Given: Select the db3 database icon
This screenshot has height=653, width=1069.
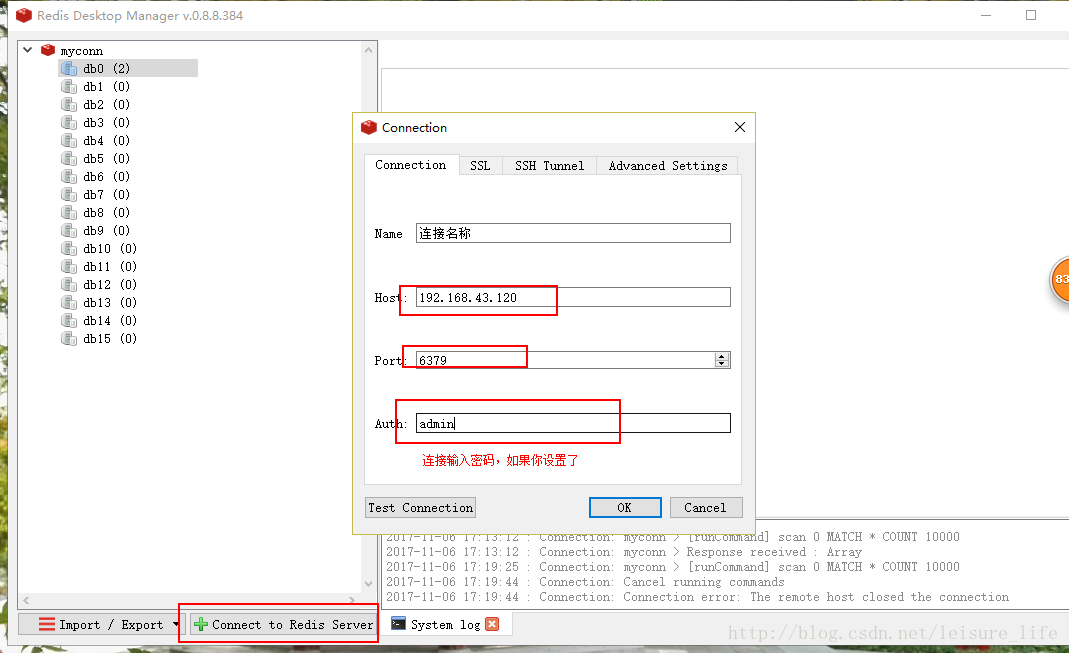Looking at the screenshot, I should [x=69, y=123].
